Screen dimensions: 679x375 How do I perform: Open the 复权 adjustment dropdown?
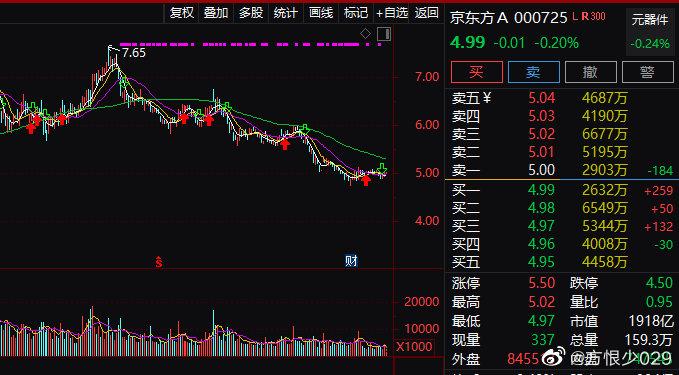(182, 13)
